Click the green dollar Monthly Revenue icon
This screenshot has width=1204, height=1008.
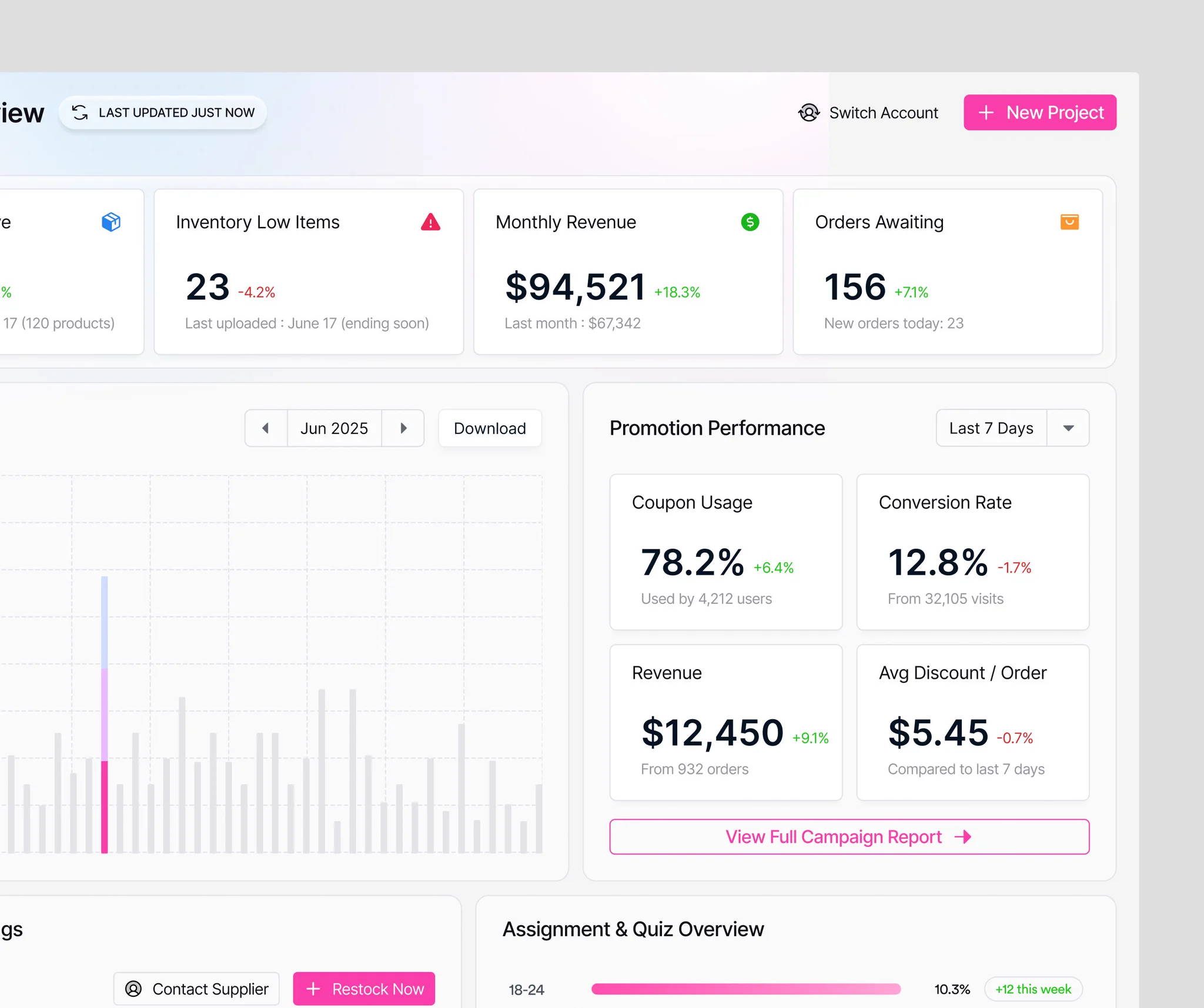pos(750,222)
